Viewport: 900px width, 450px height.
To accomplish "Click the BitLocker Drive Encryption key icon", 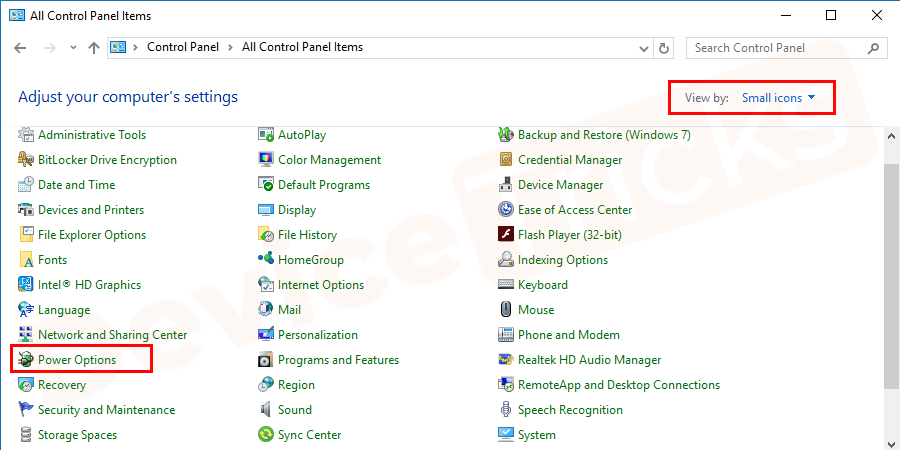I will tap(26, 160).
